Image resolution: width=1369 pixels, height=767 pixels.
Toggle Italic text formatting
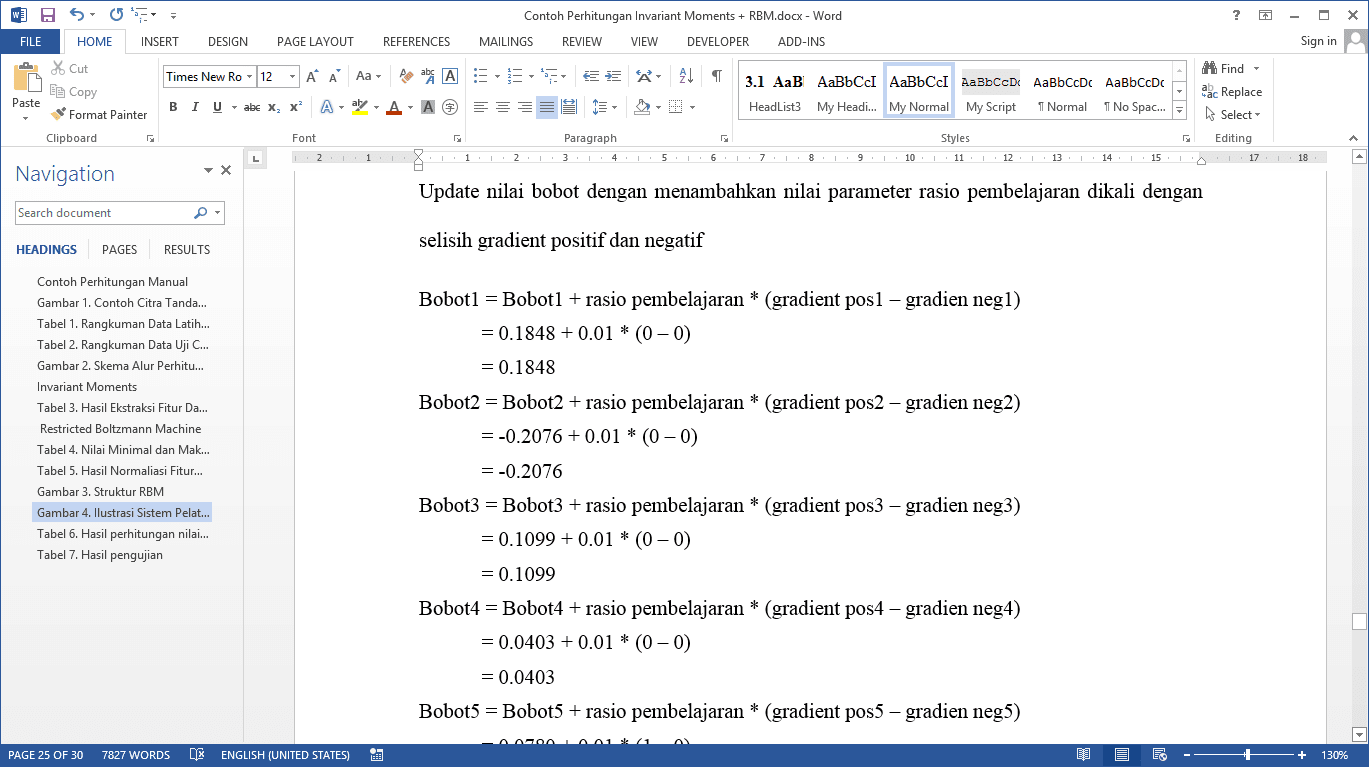(195, 107)
